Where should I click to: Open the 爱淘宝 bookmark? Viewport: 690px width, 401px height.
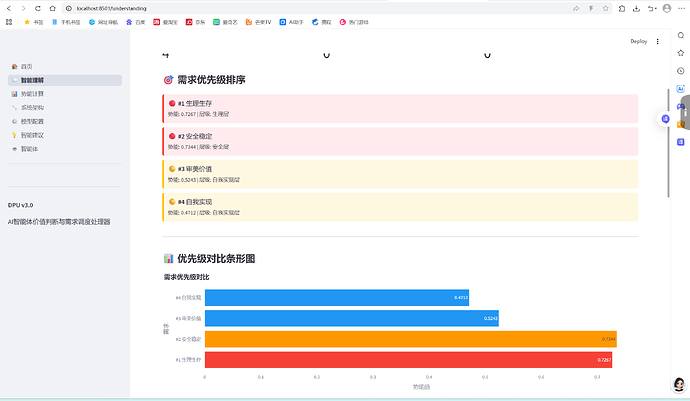(x=165, y=22)
